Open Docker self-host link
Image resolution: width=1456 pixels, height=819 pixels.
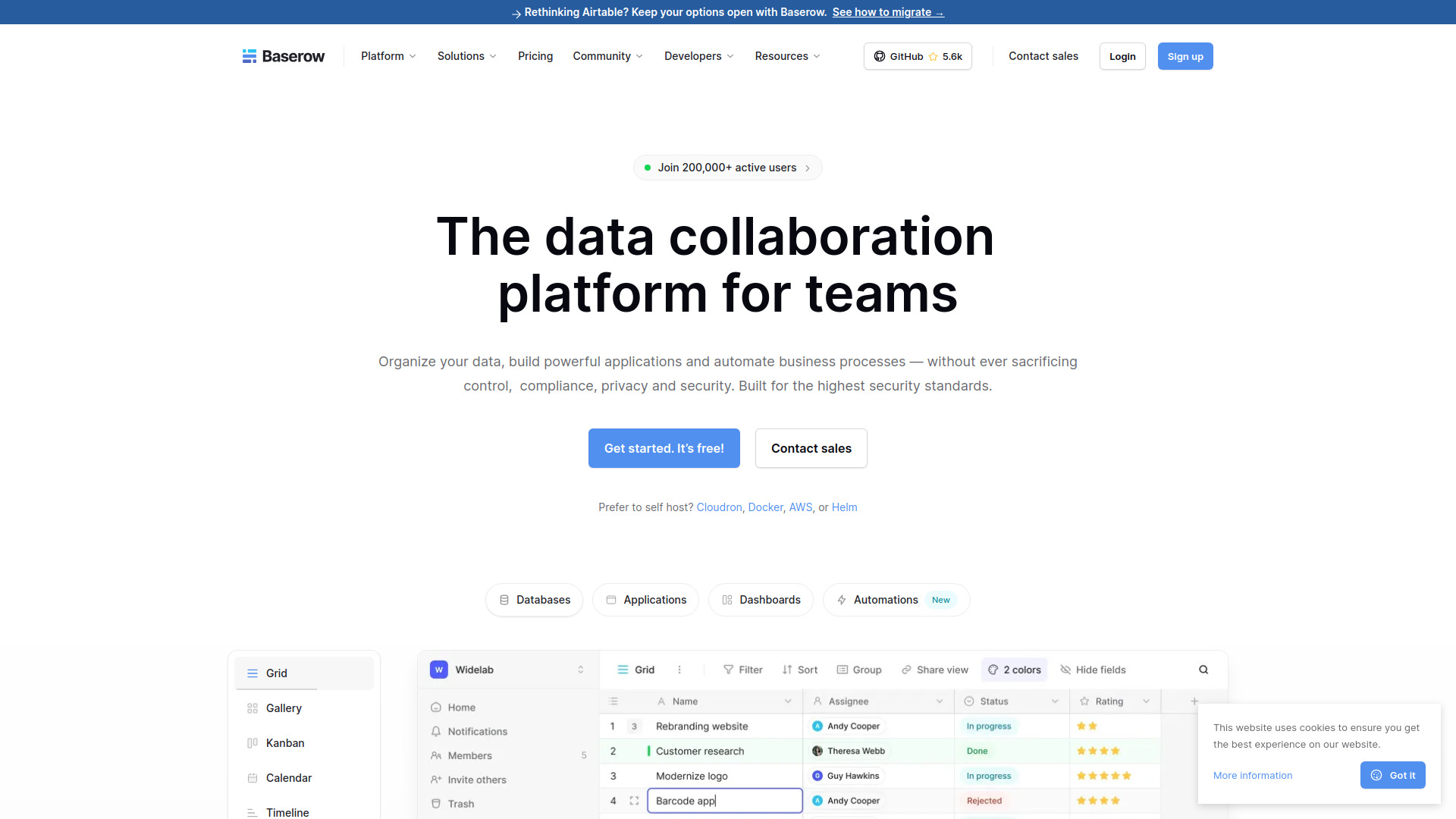tap(766, 507)
